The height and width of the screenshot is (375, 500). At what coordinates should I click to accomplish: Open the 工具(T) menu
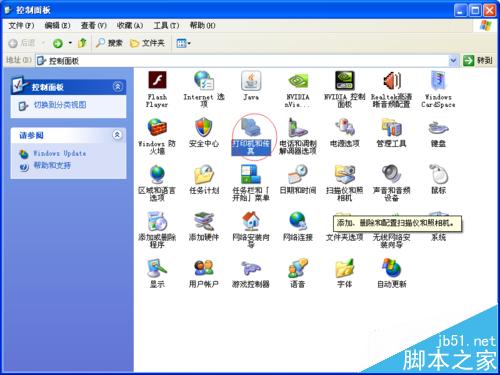coord(166,25)
